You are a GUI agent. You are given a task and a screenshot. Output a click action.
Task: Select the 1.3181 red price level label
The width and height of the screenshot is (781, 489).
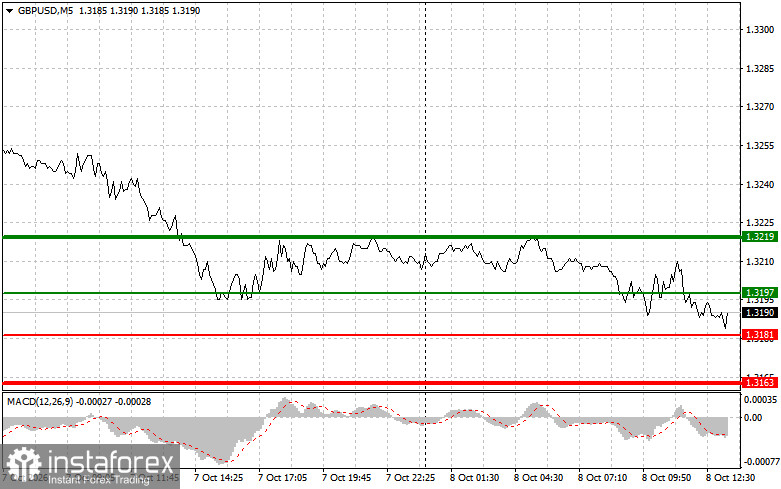(x=760, y=335)
